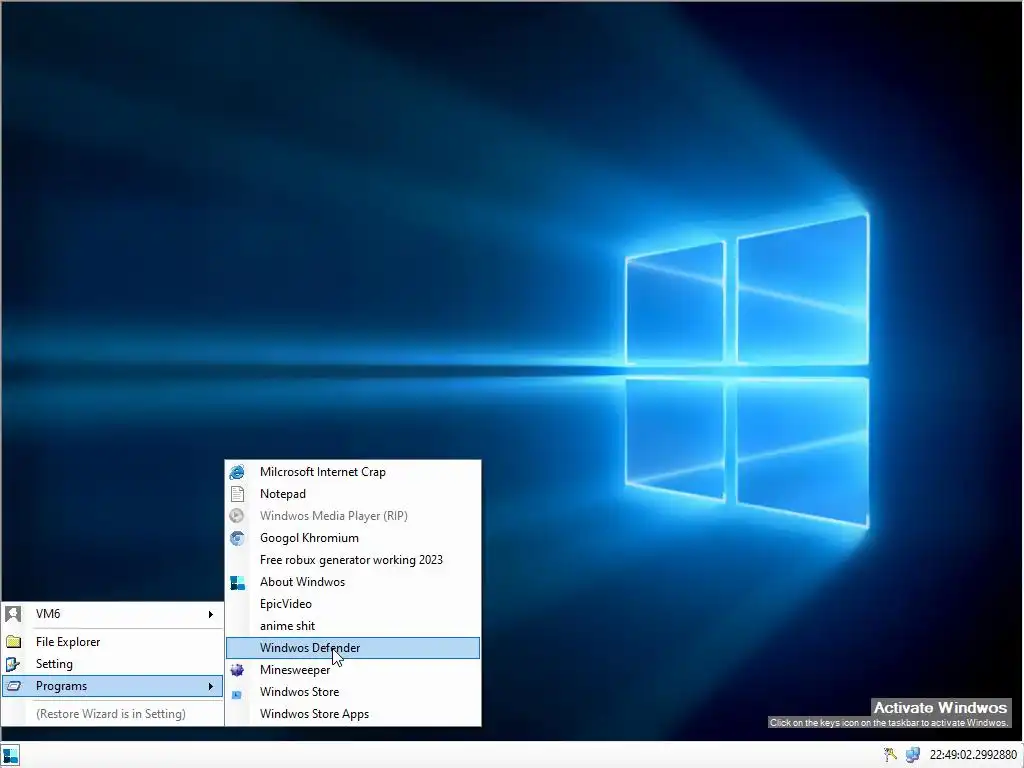1024x768 pixels.
Task: Click the greyed-out Media Player icon
Action: 237,516
